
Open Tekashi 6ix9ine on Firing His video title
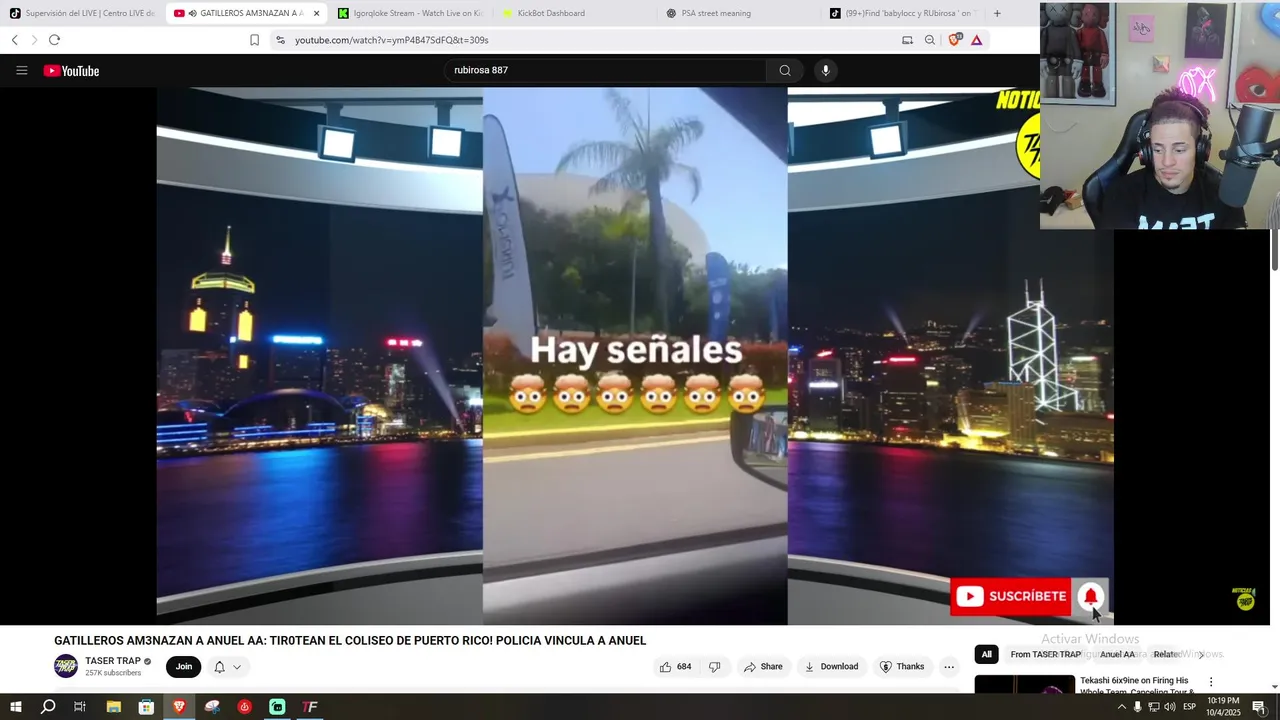click(1137, 685)
